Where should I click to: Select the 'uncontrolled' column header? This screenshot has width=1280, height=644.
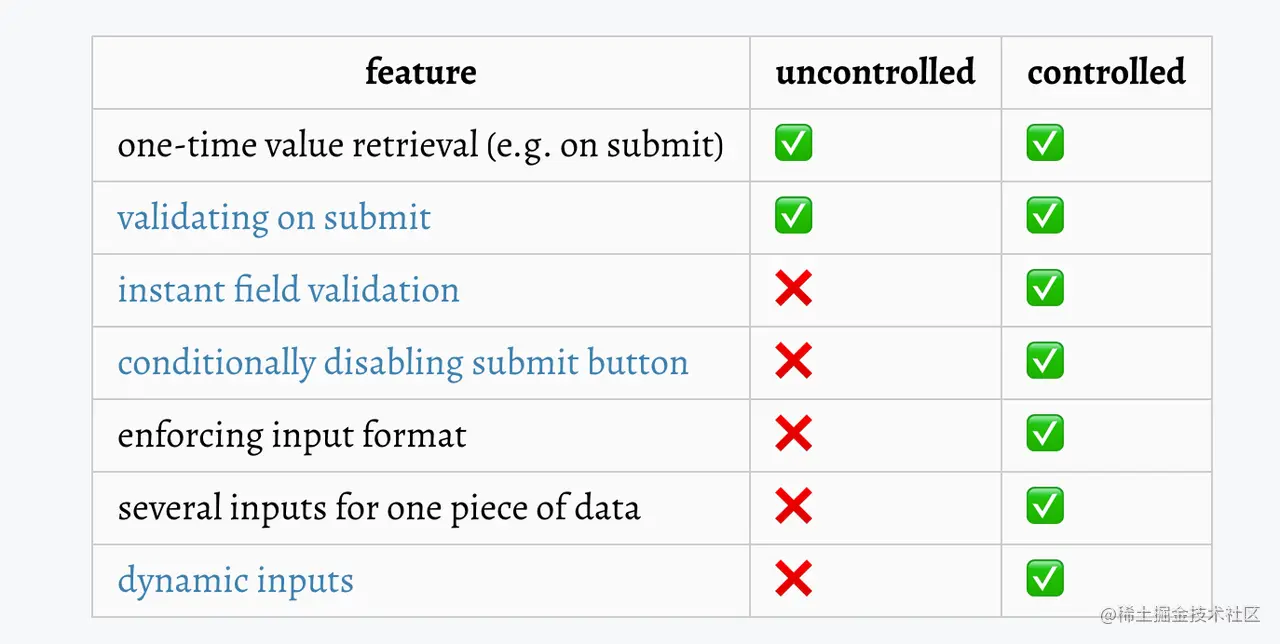pos(875,72)
